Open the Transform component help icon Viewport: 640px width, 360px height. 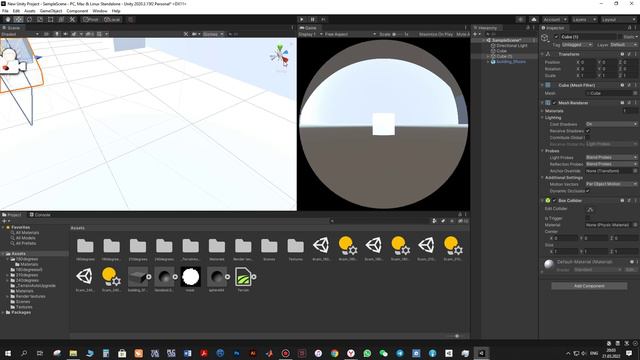tap(622, 54)
